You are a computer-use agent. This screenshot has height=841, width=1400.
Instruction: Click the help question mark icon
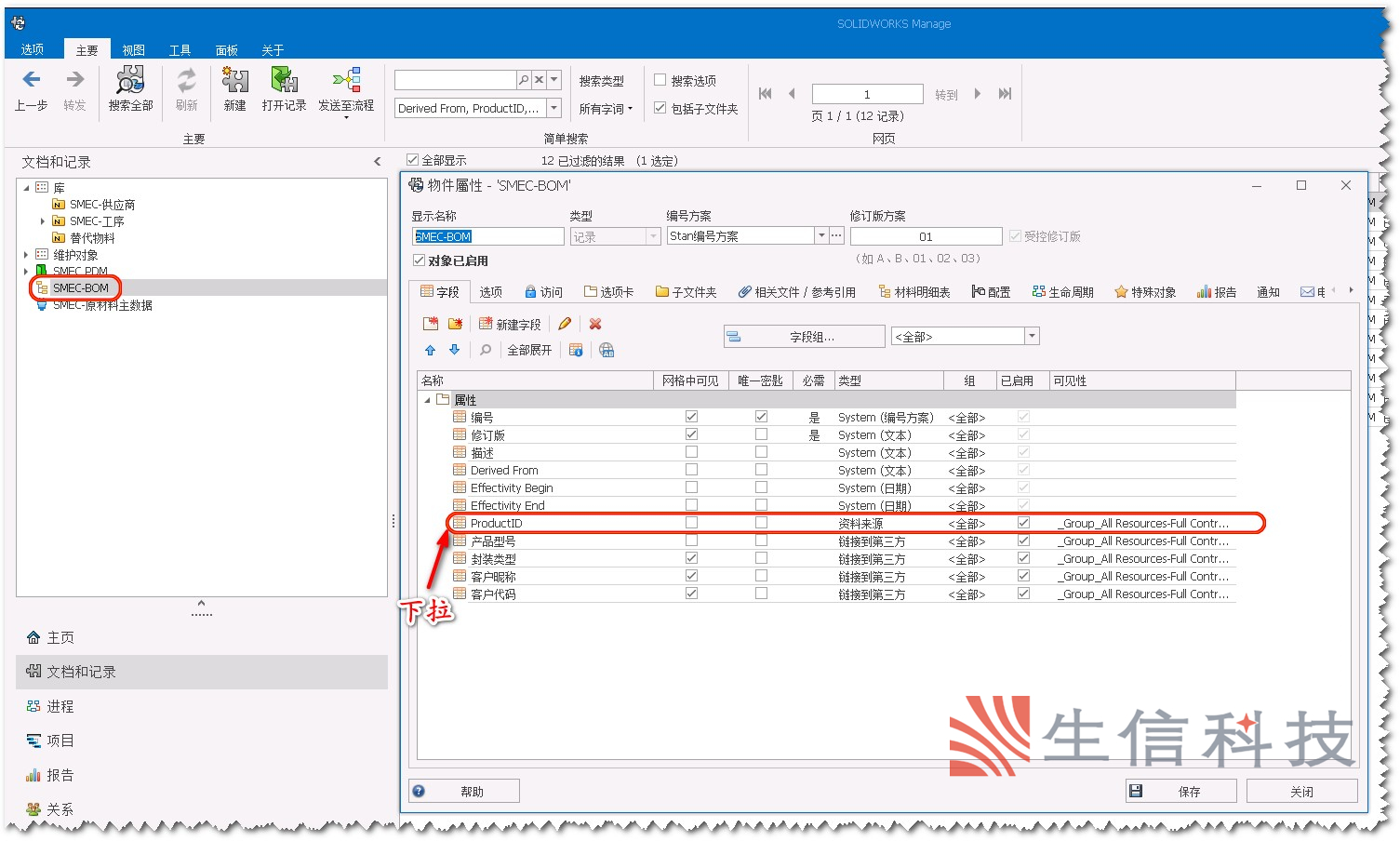click(x=419, y=791)
